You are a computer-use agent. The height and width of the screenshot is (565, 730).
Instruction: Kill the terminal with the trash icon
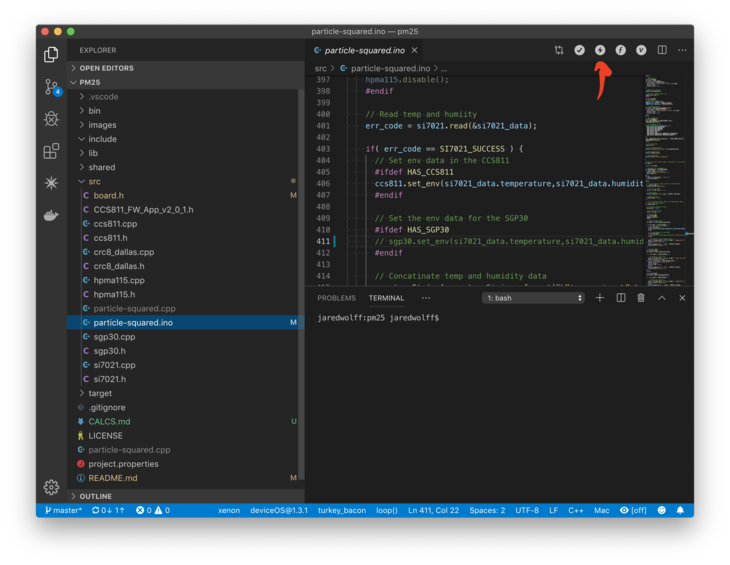pyautogui.click(x=641, y=298)
